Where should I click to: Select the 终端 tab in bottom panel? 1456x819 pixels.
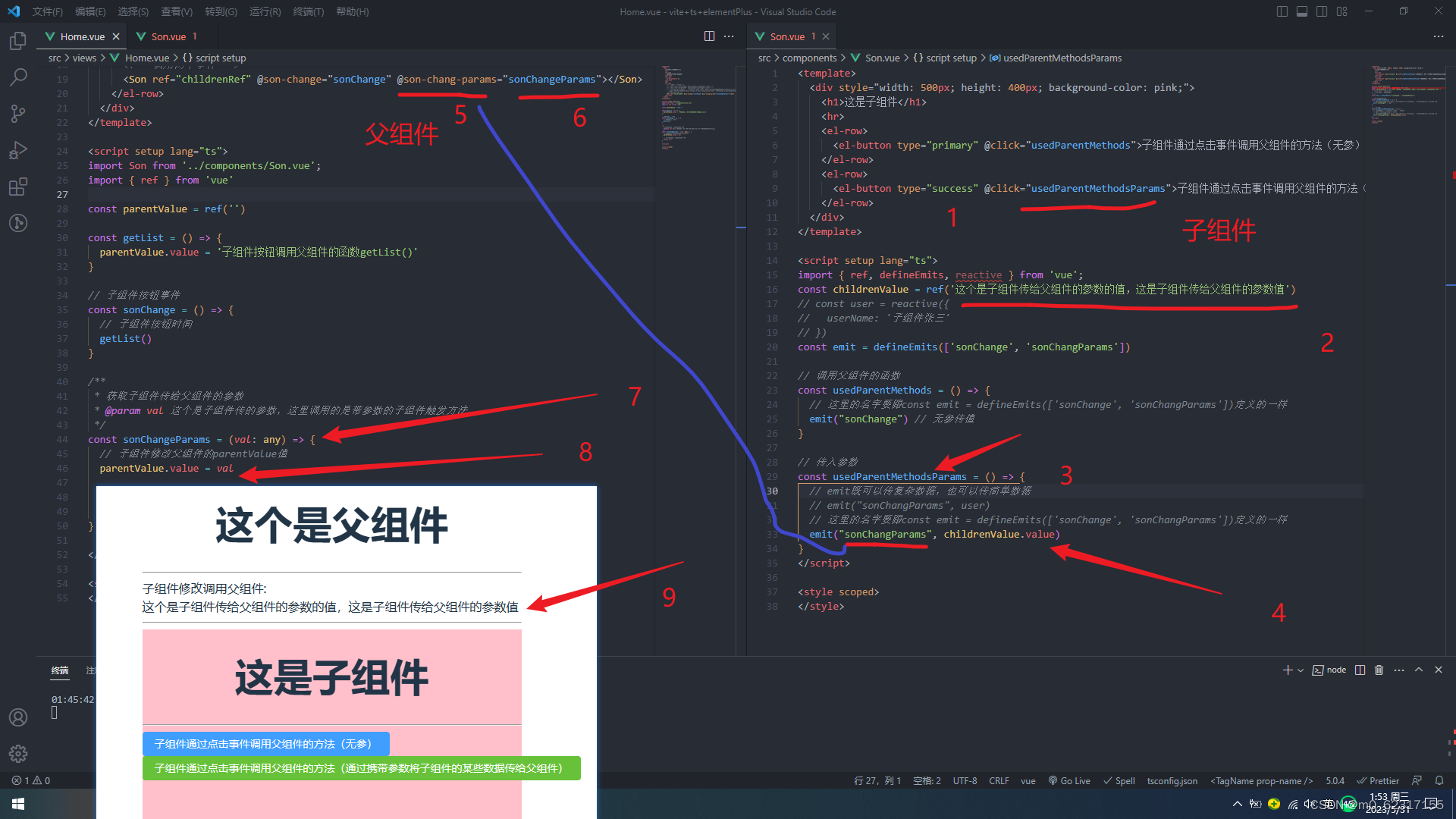point(60,670)
